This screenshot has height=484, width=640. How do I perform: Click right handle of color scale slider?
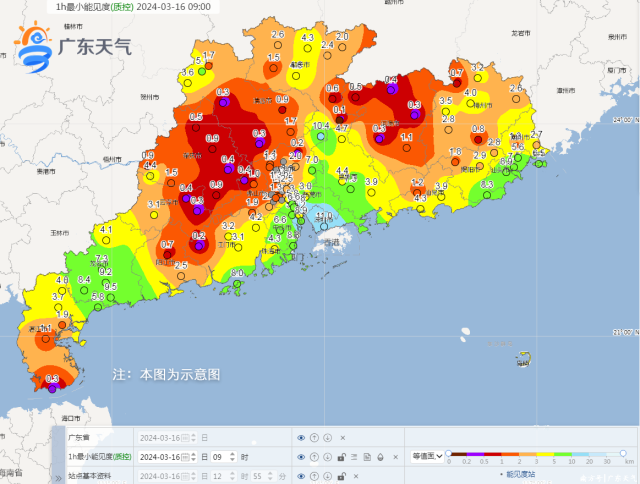point(622,453)
